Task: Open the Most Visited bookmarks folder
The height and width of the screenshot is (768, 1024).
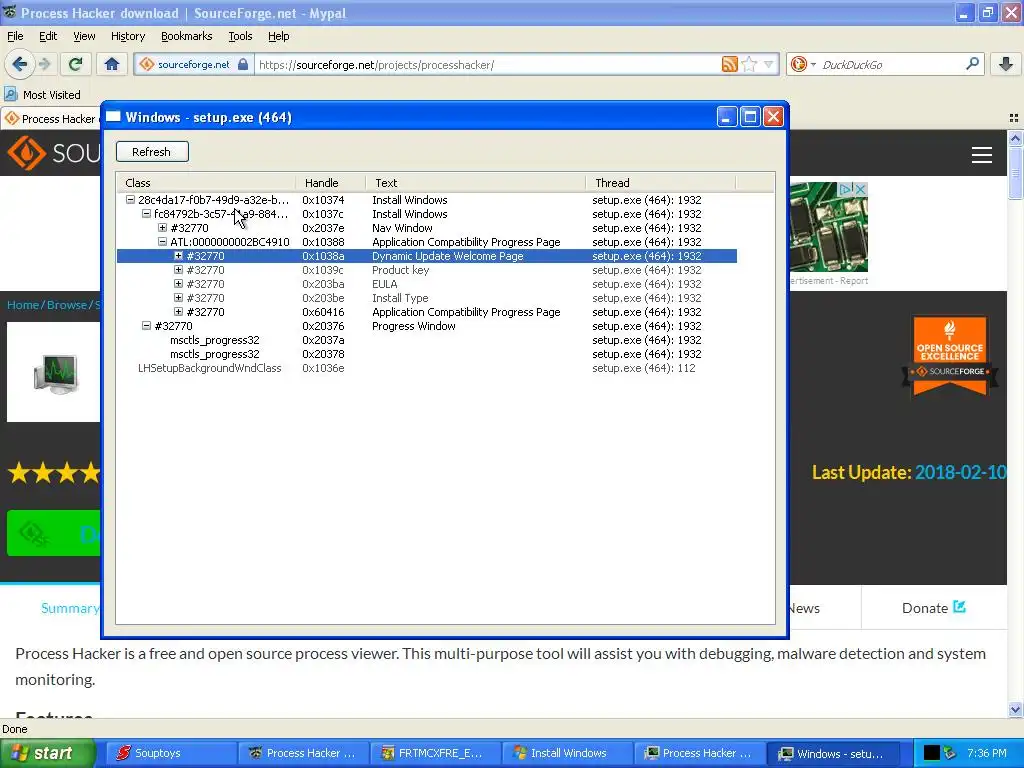Action: pos(42,95)
